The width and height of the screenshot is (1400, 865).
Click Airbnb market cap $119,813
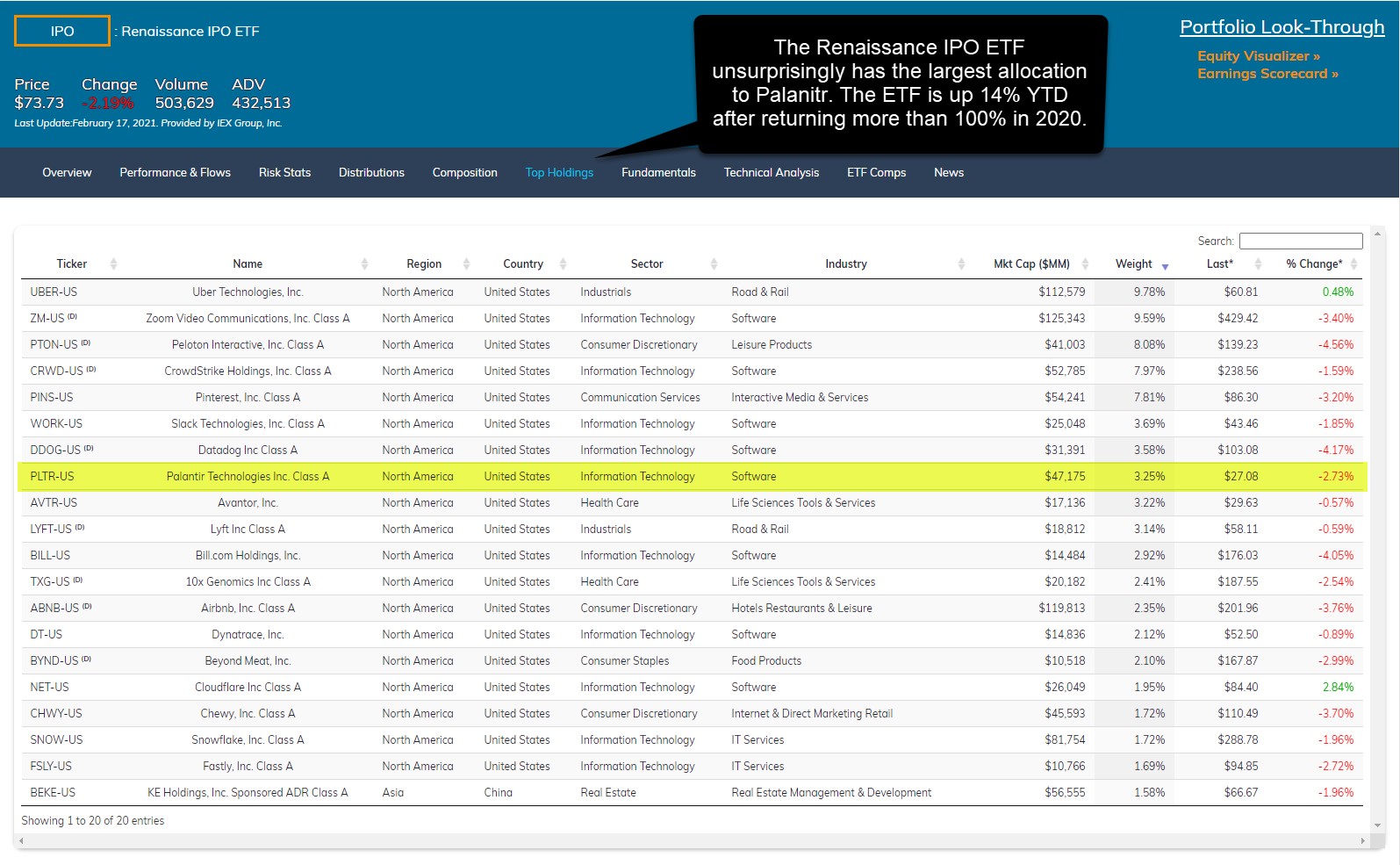[1061, 609]
